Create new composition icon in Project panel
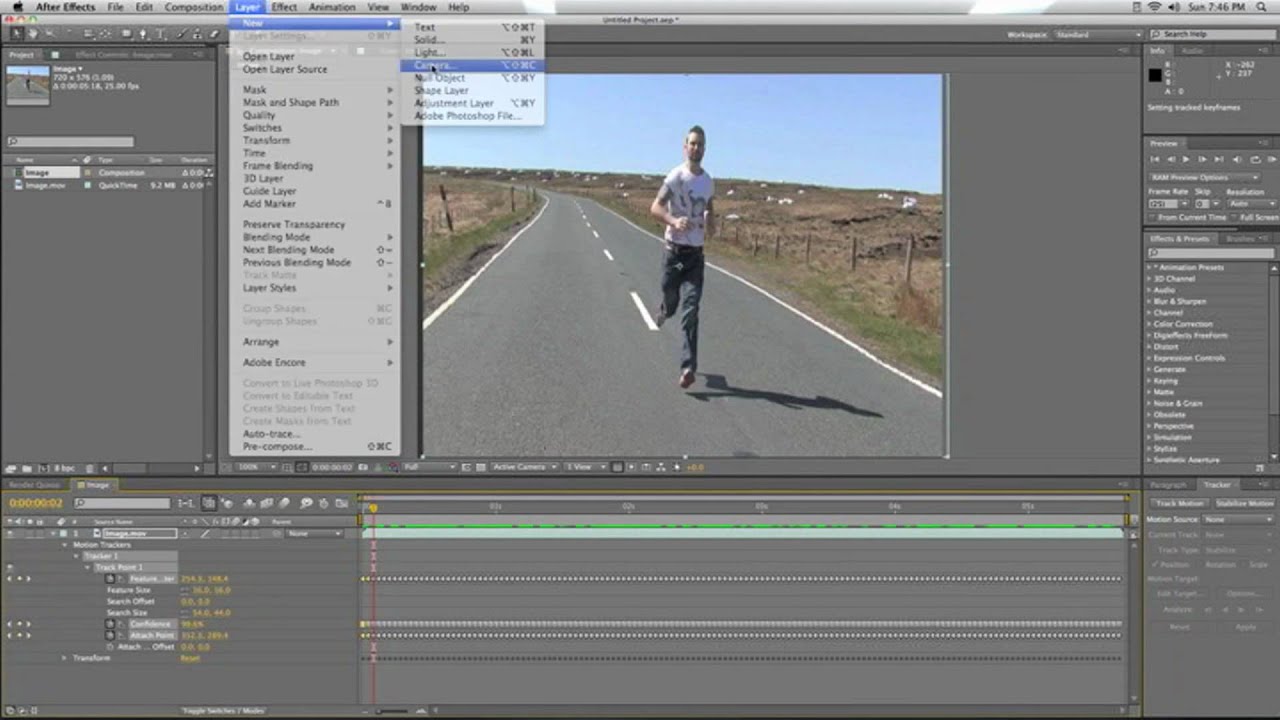This screenshot has width=1280, height=720. pos(44,468)
